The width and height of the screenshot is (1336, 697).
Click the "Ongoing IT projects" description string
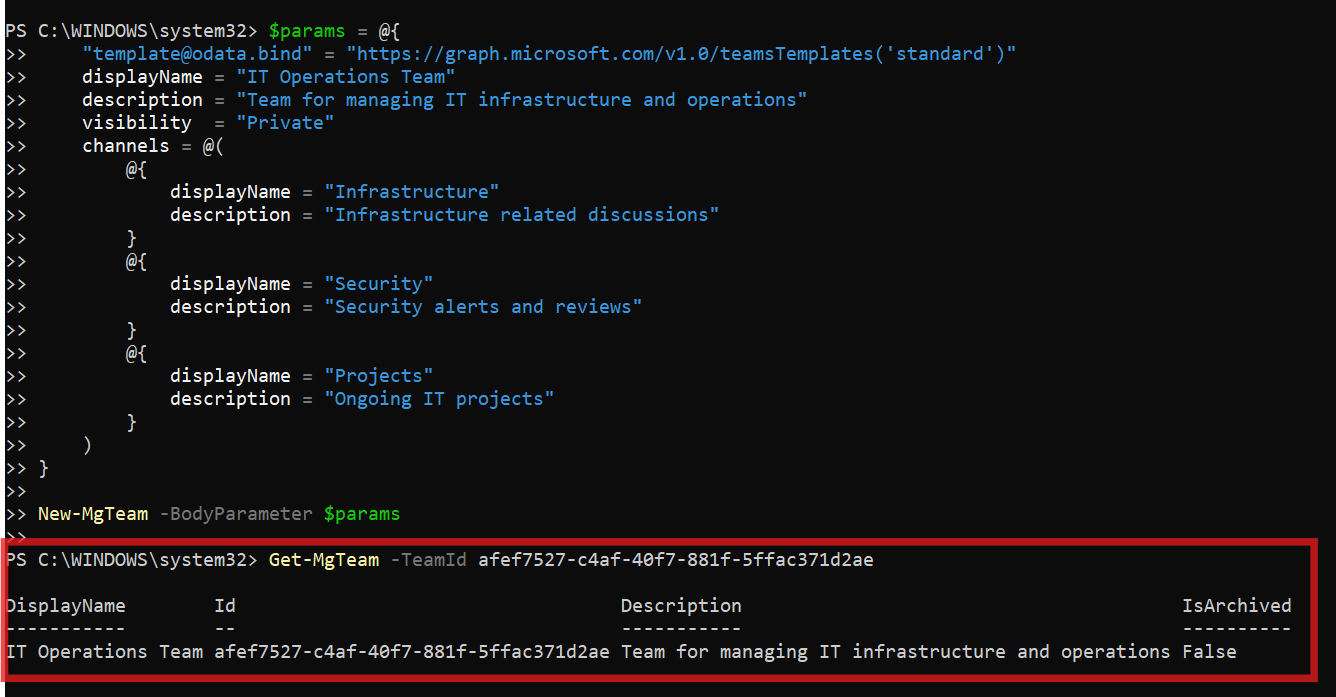438,398
